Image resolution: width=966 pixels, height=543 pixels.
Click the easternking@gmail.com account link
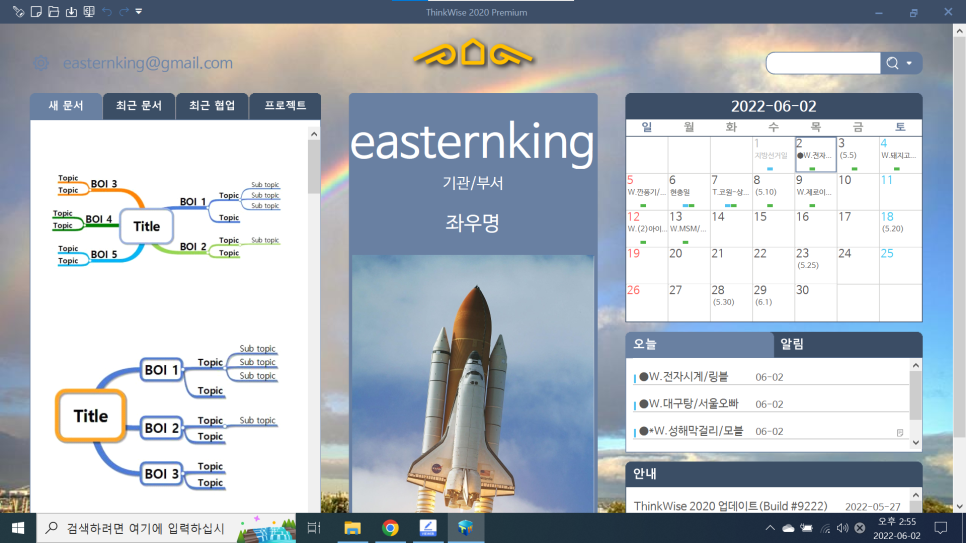click(x=148, y=63)
